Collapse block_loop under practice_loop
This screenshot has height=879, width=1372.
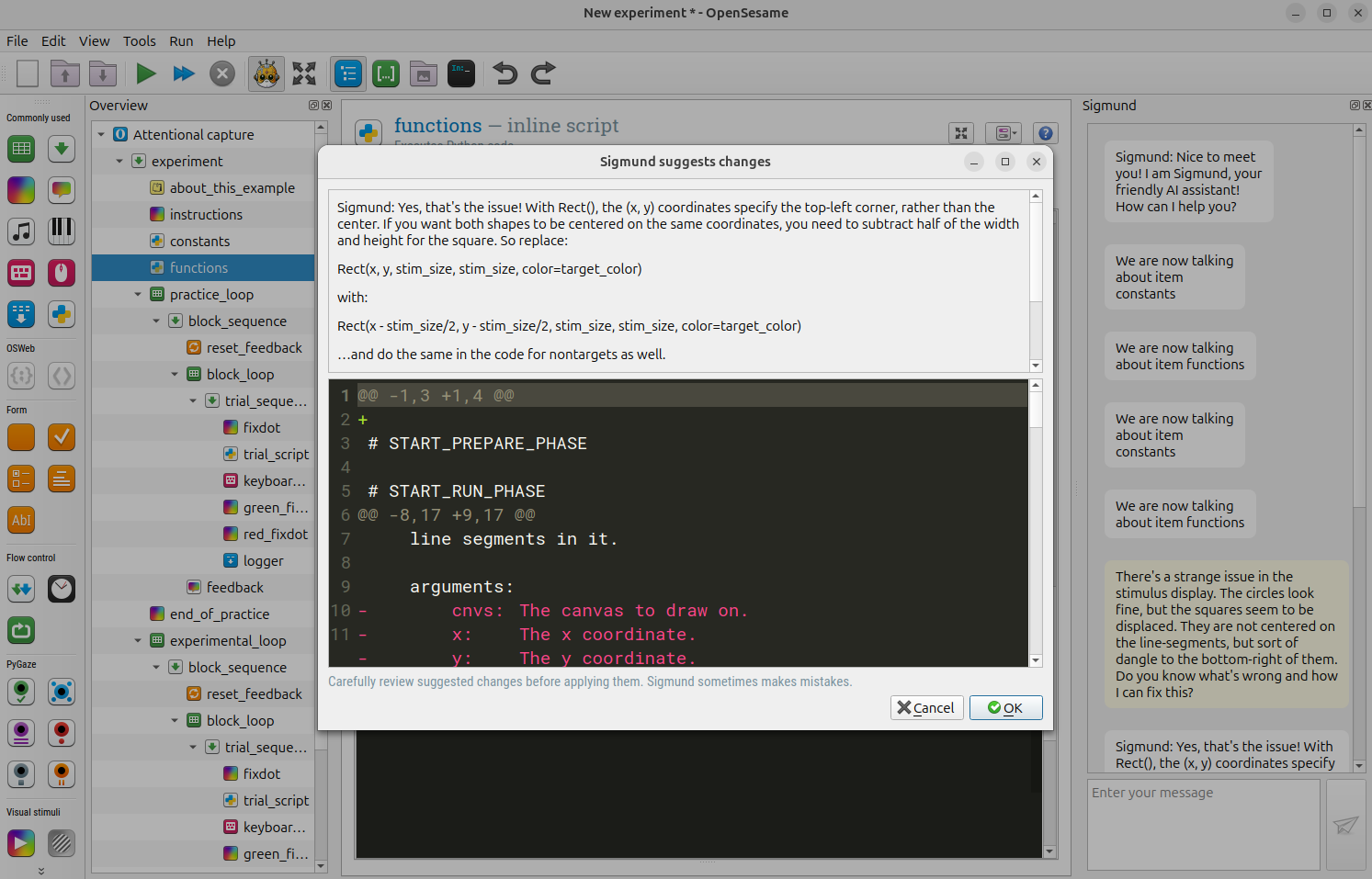175,375
